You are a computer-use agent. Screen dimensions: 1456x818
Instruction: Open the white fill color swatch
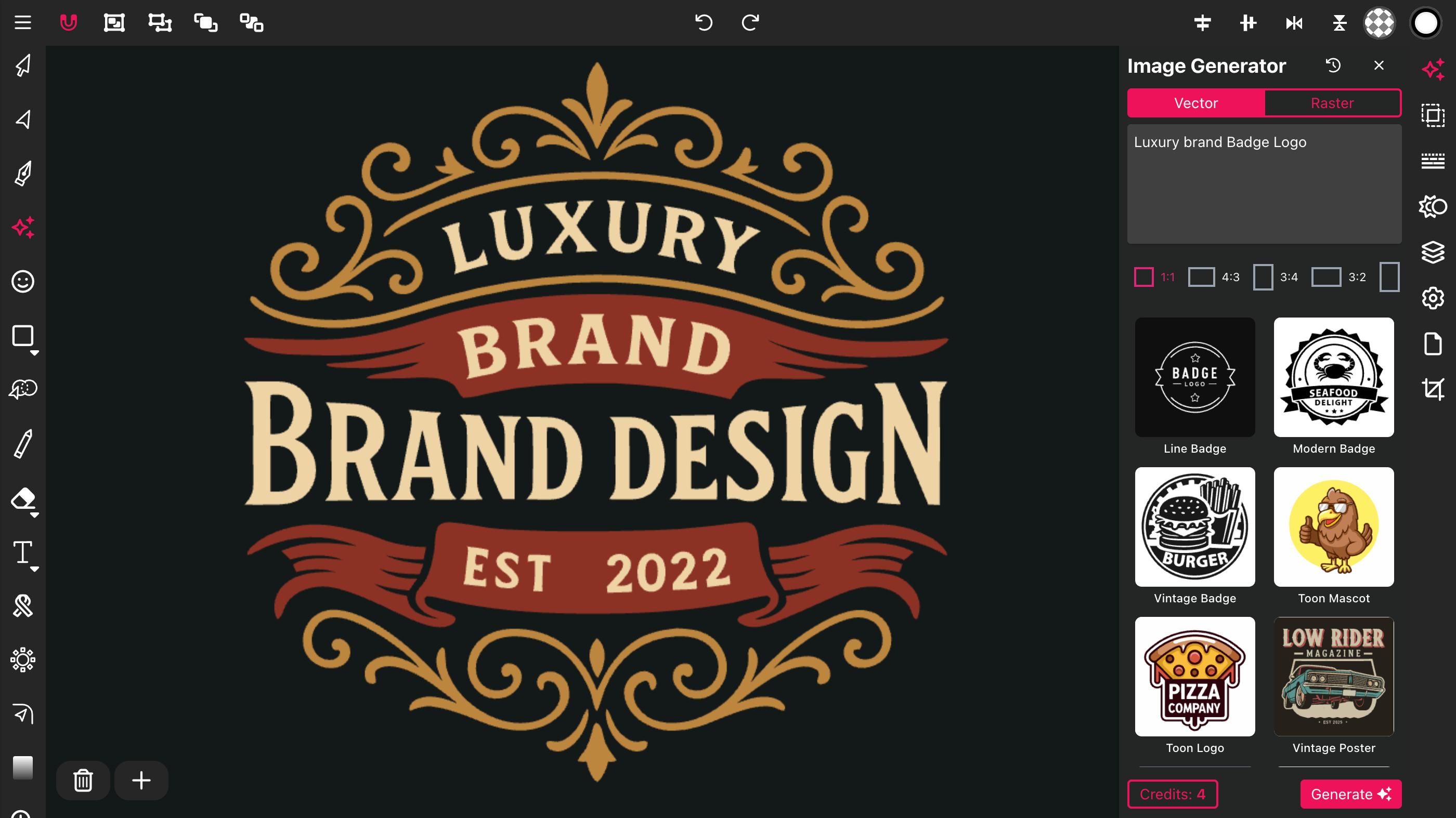click(x=1425, y=23)
